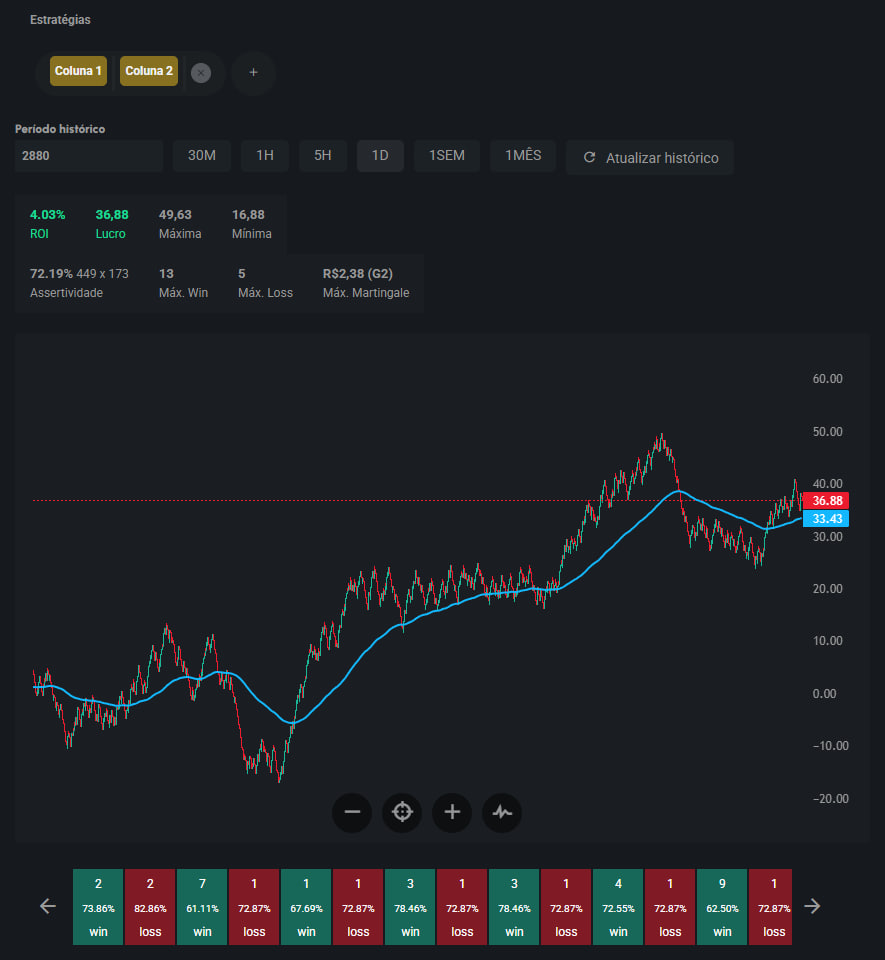885x960 pixels.
Task: Zoom out the chart with minus icon
Action: (x=352, y=812)
